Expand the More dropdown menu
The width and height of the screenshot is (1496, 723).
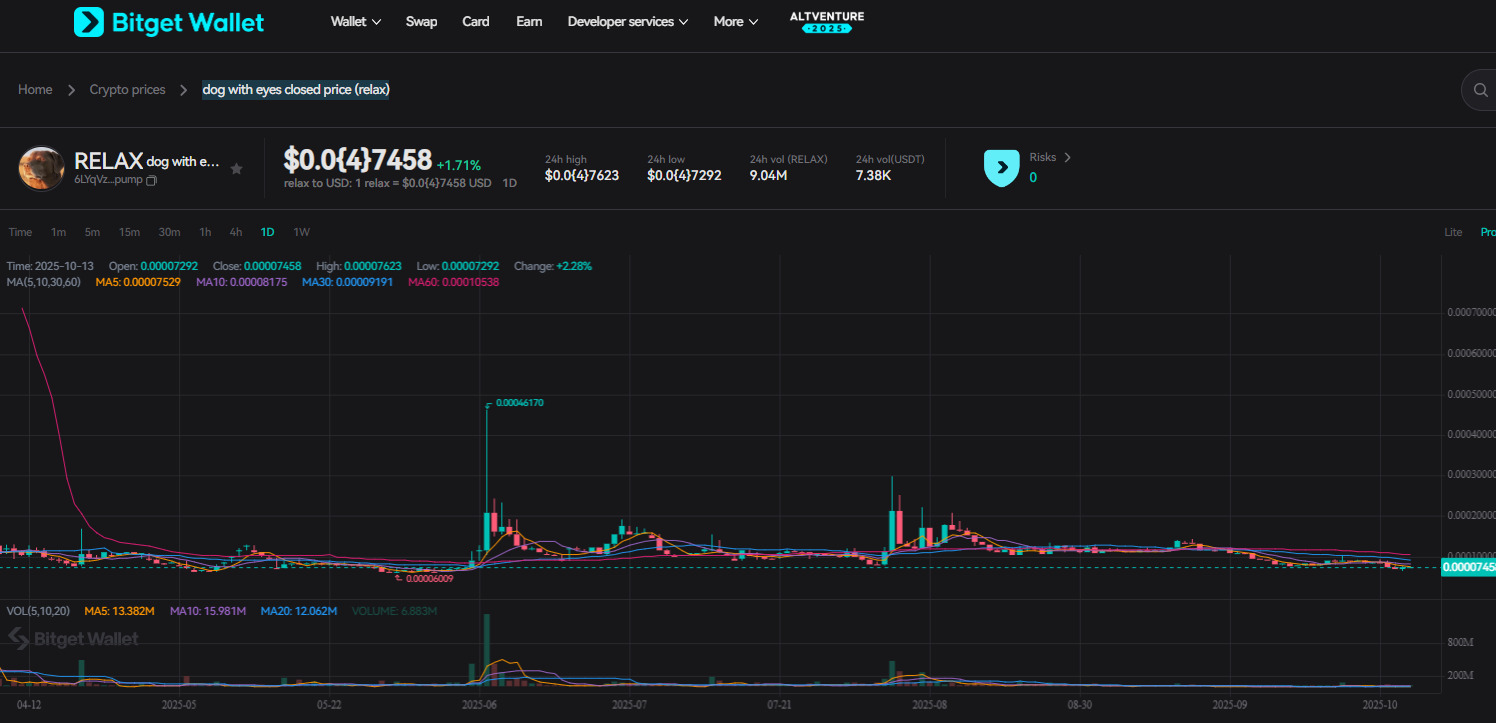coord(735,22)
